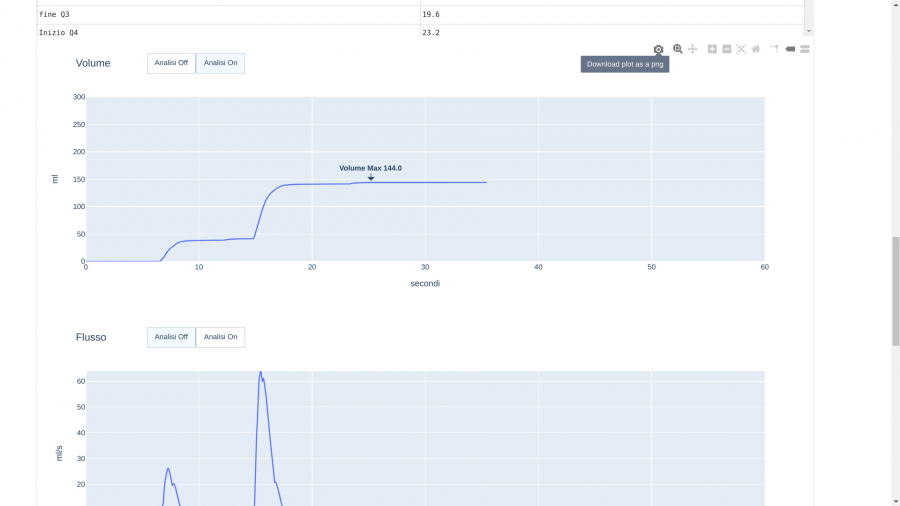This screenshot has height=506, width=900.
Task: Click the table scrollbar down arrow
Action: tap(809, 32)
